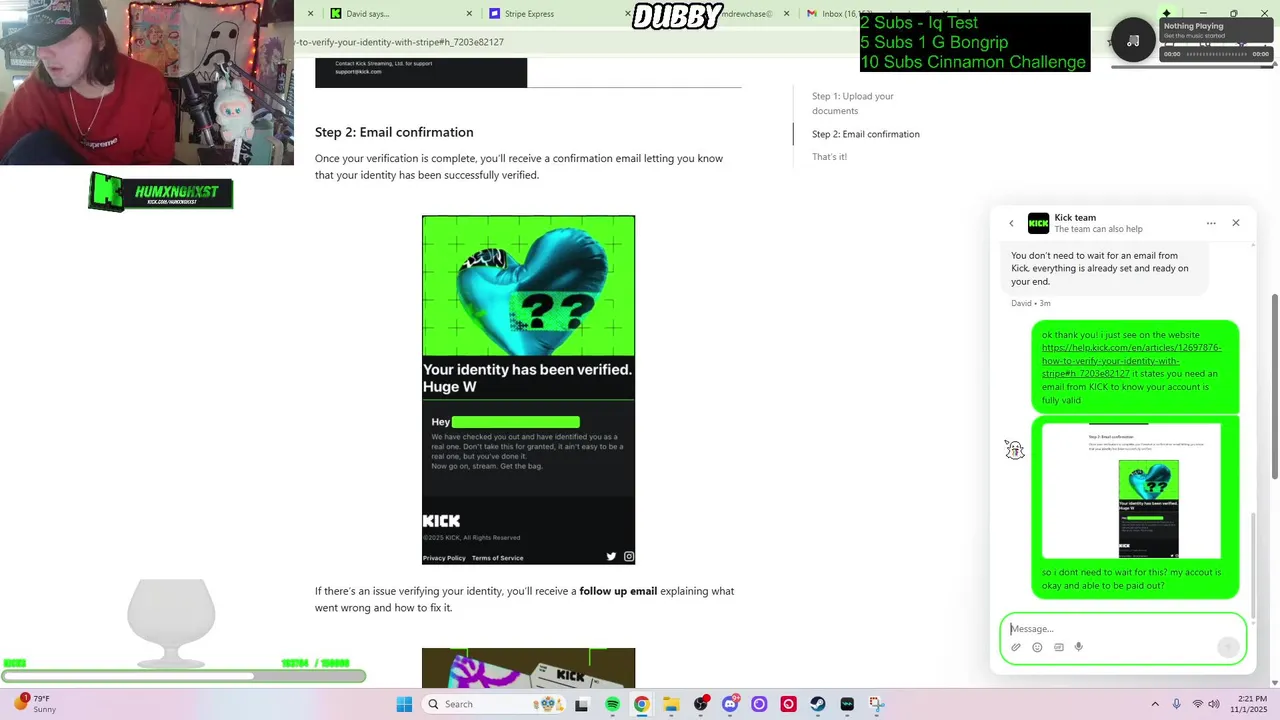The height and width of the screenshot is (720, 1280).
Task: Jump to Step 2: Email confirmation section
Action: [866, 134]
